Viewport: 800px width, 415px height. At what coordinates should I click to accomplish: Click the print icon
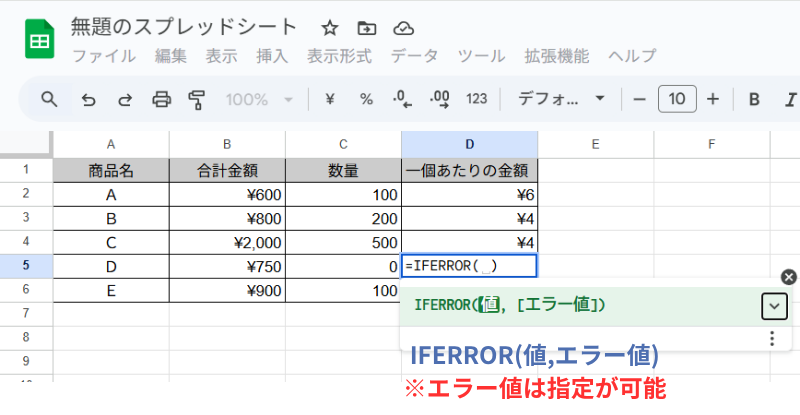coord(161,99)
